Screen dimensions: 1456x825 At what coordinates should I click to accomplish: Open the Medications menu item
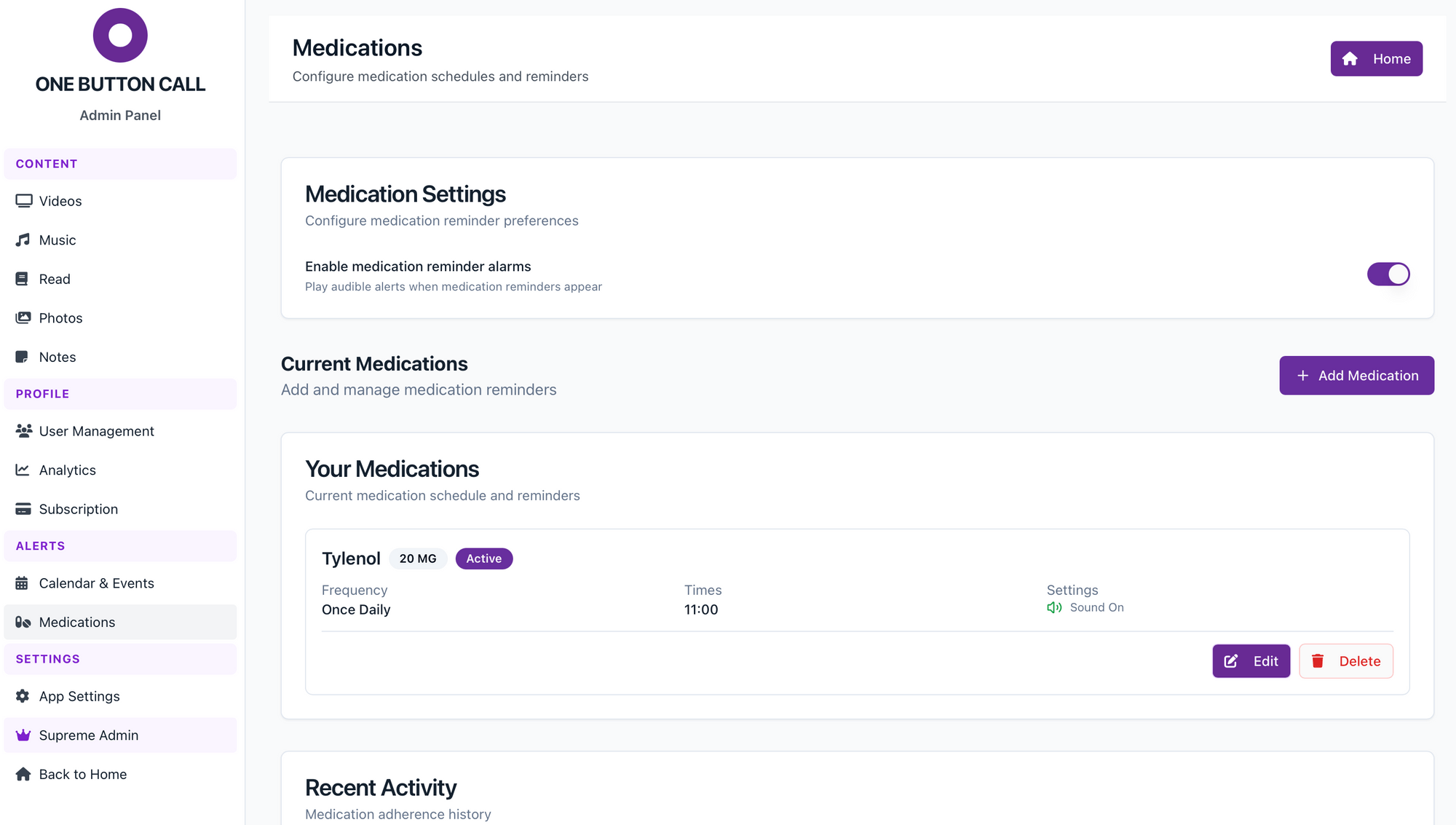pyautogui.click(x=77, y=623)
